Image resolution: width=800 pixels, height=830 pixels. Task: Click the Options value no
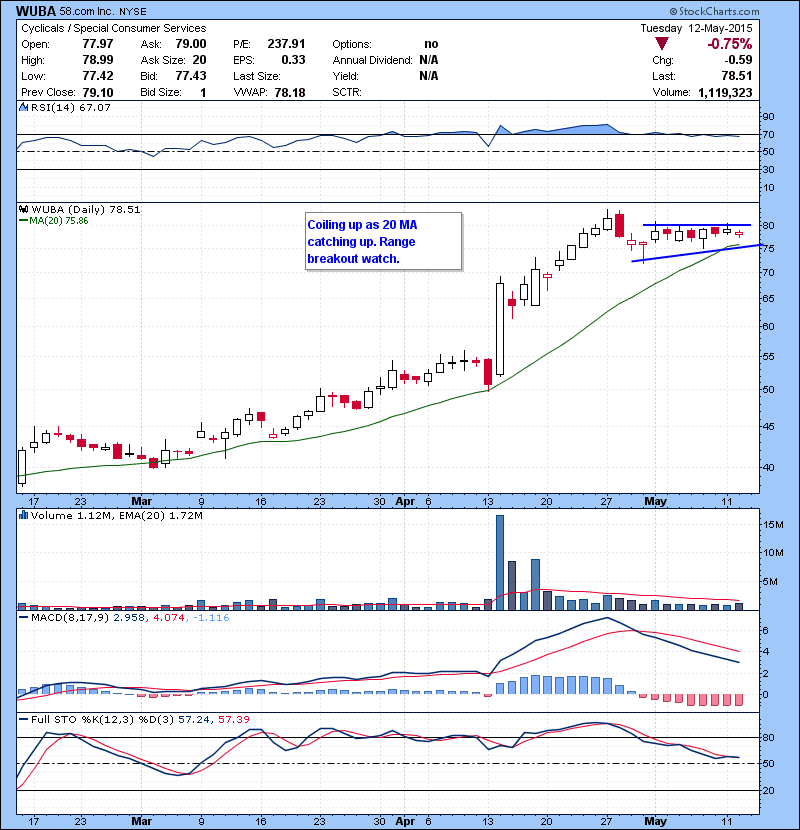[431, 44]
